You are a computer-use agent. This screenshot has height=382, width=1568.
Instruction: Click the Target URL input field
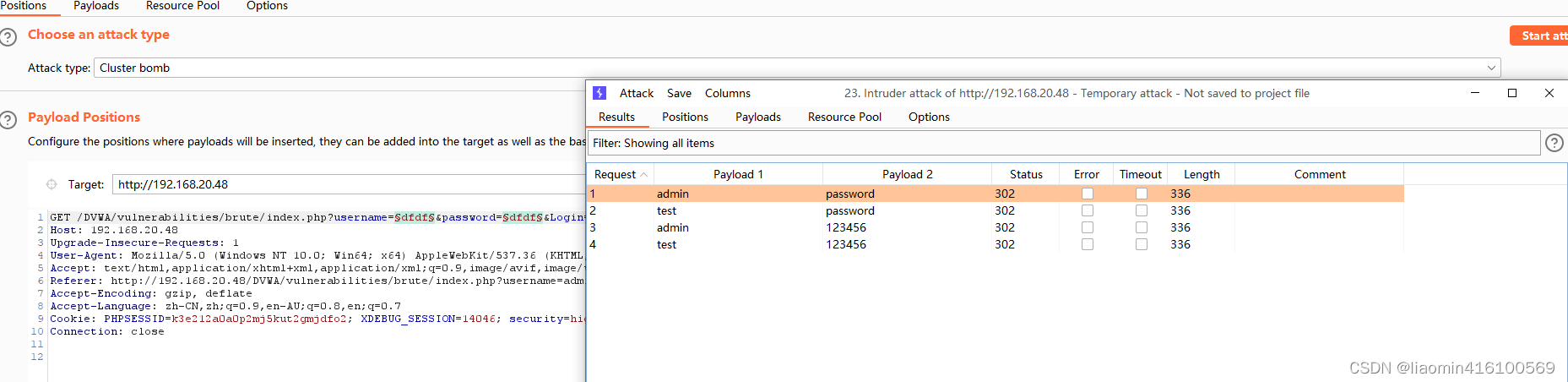[346, 184]
